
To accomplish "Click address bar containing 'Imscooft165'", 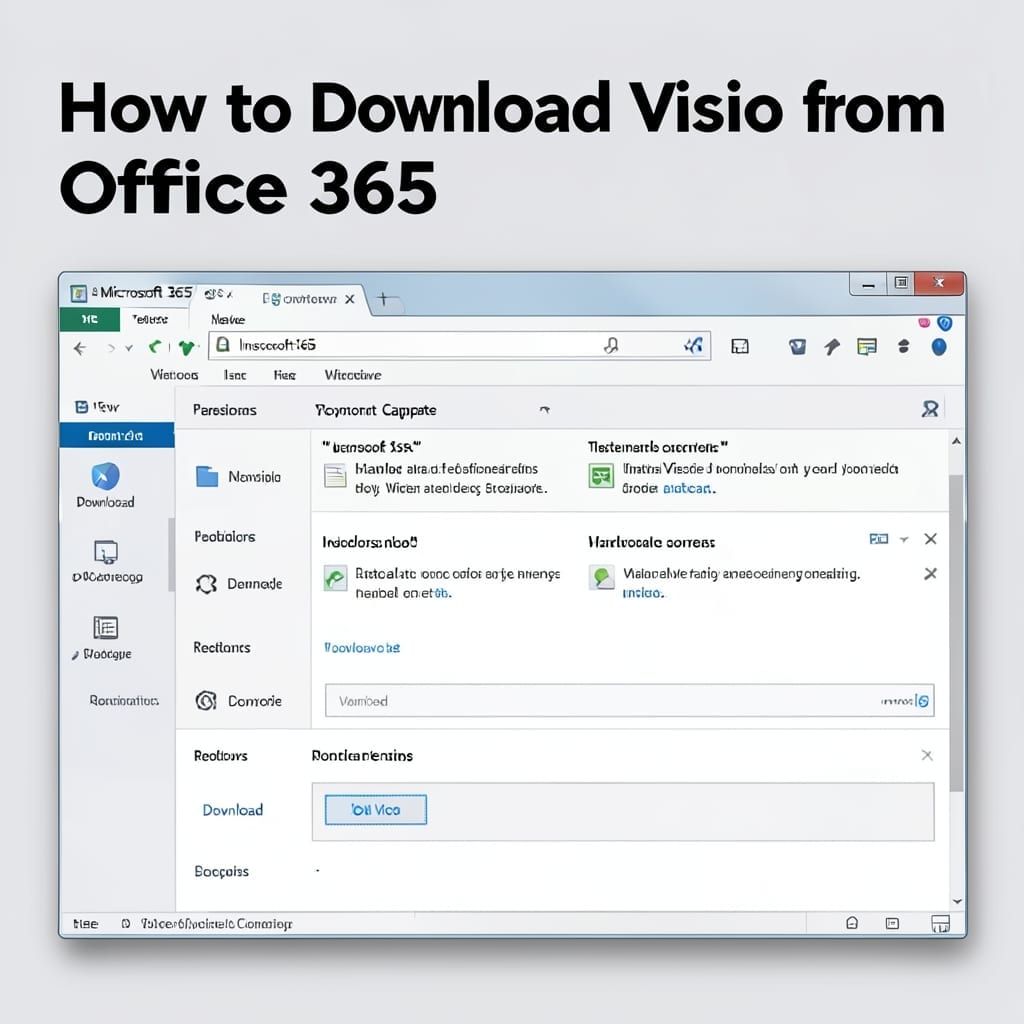I will coord(459,345).
